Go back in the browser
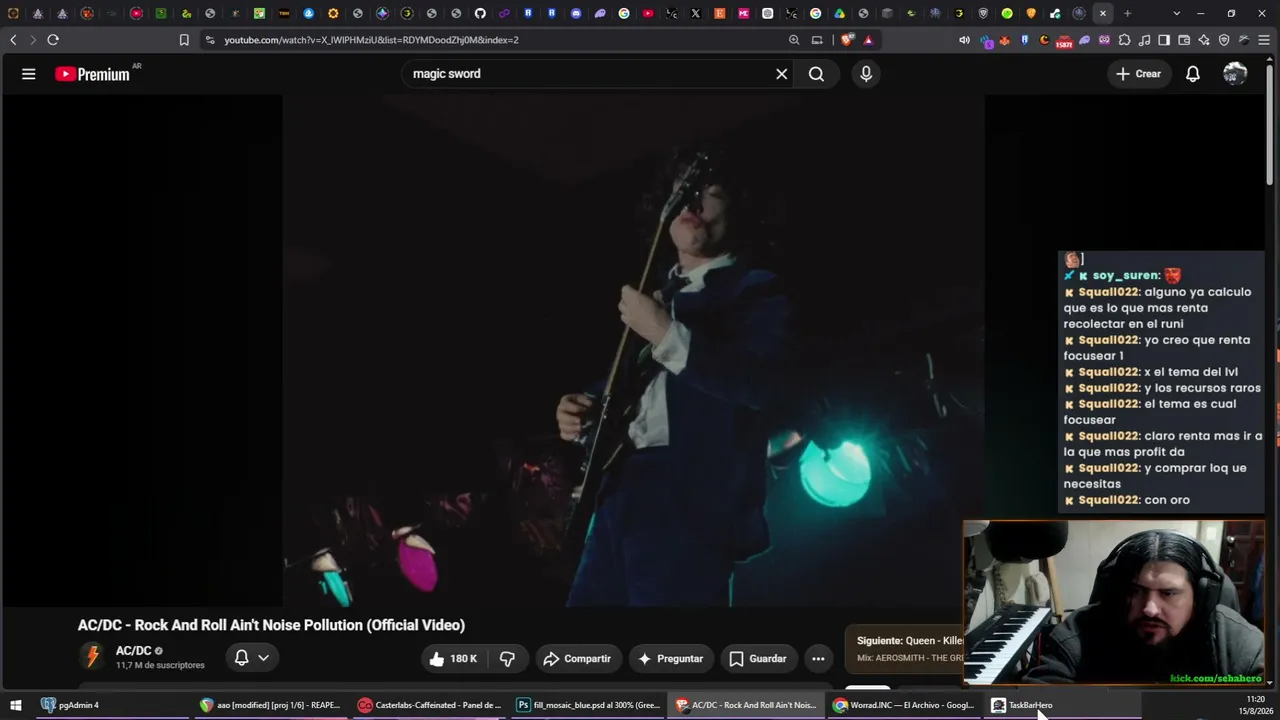This screenshot has width=1280, height=720. pos(13,40)
